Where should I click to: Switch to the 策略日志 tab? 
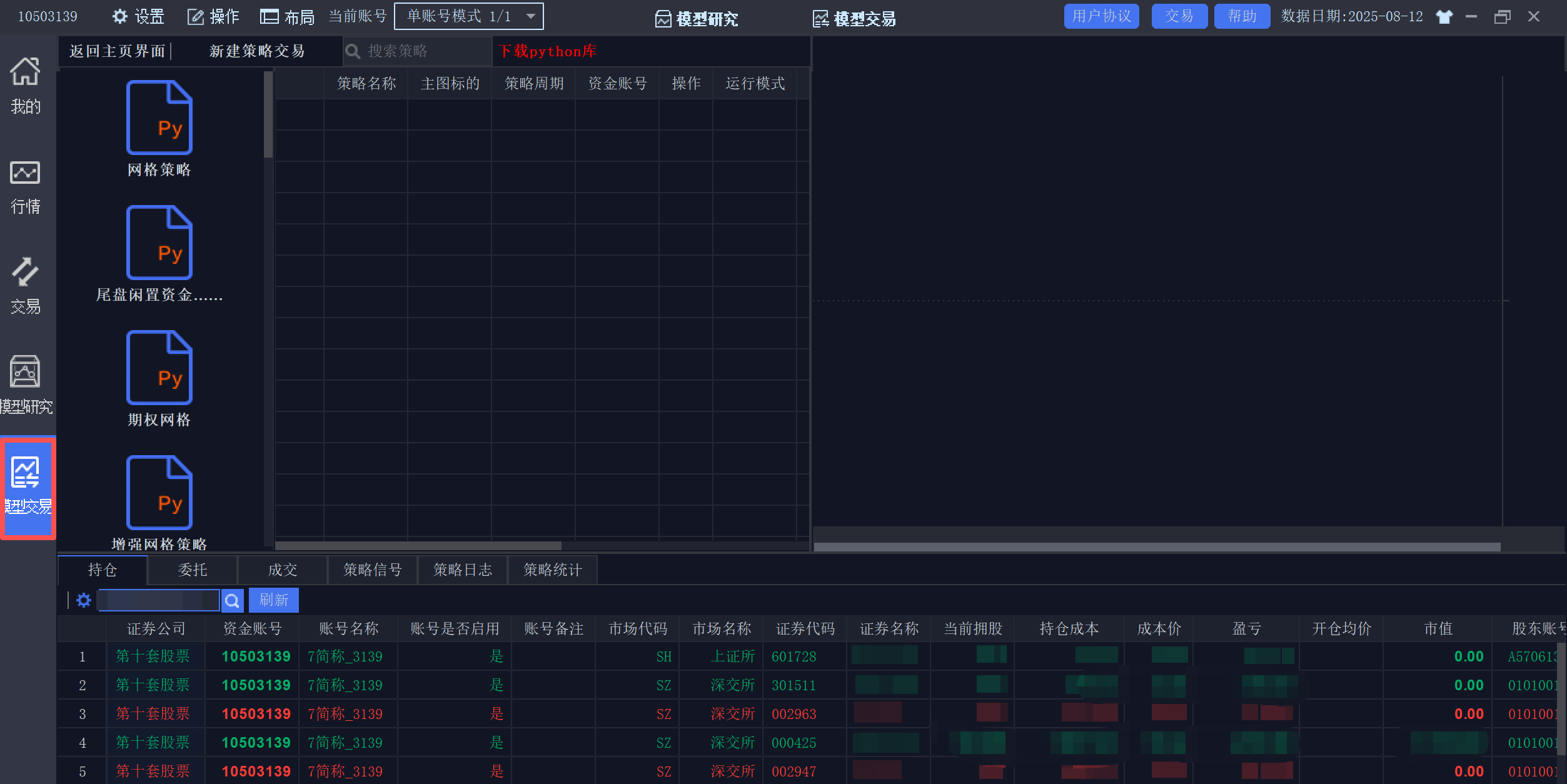tap(462, 570)
